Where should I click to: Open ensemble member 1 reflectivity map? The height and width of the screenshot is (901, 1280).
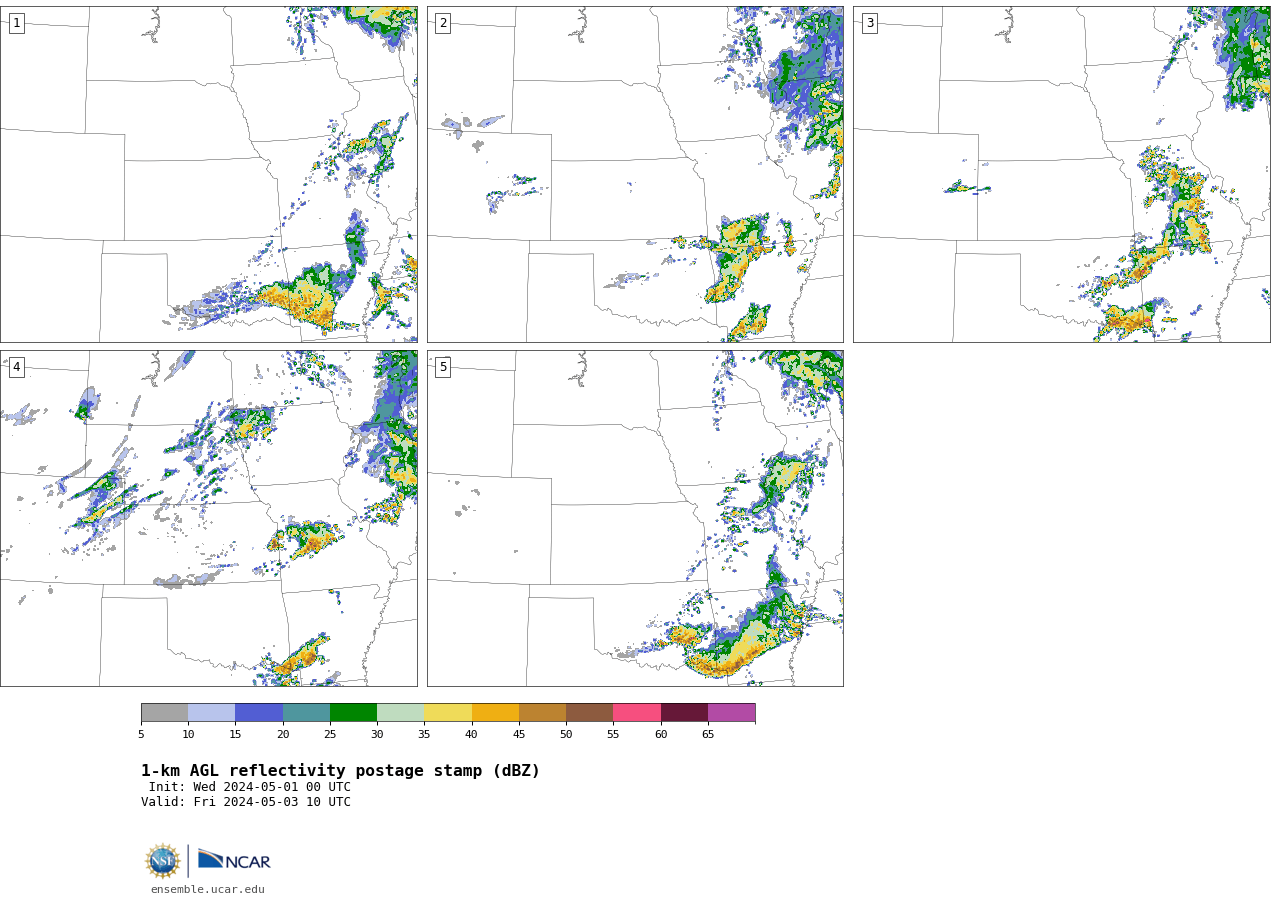pyautogui.click(x=209, y=174)
